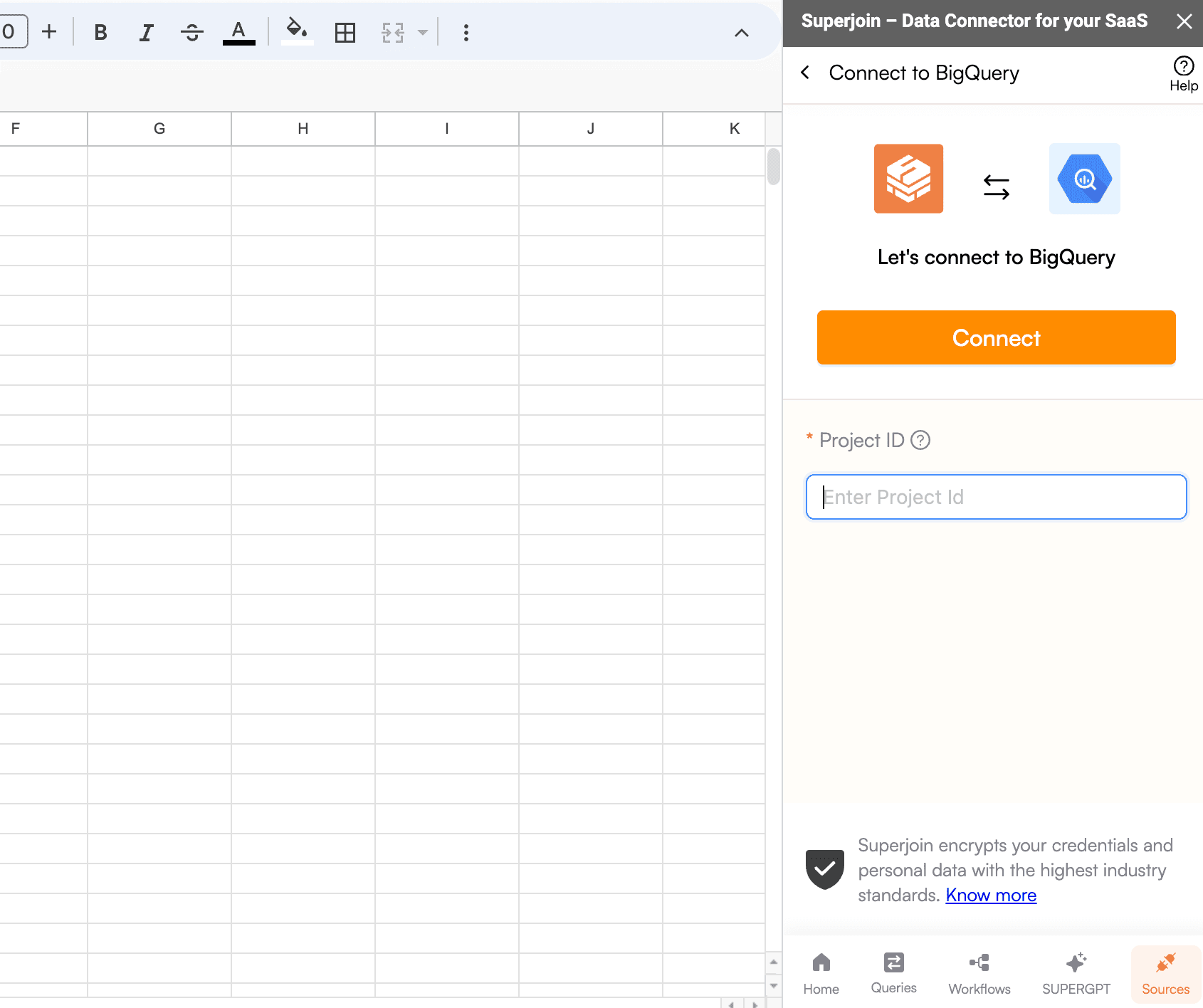Click the font size box
Image resolution: width=1203 pixels, height=1008 pixels.
pos(13,32)
